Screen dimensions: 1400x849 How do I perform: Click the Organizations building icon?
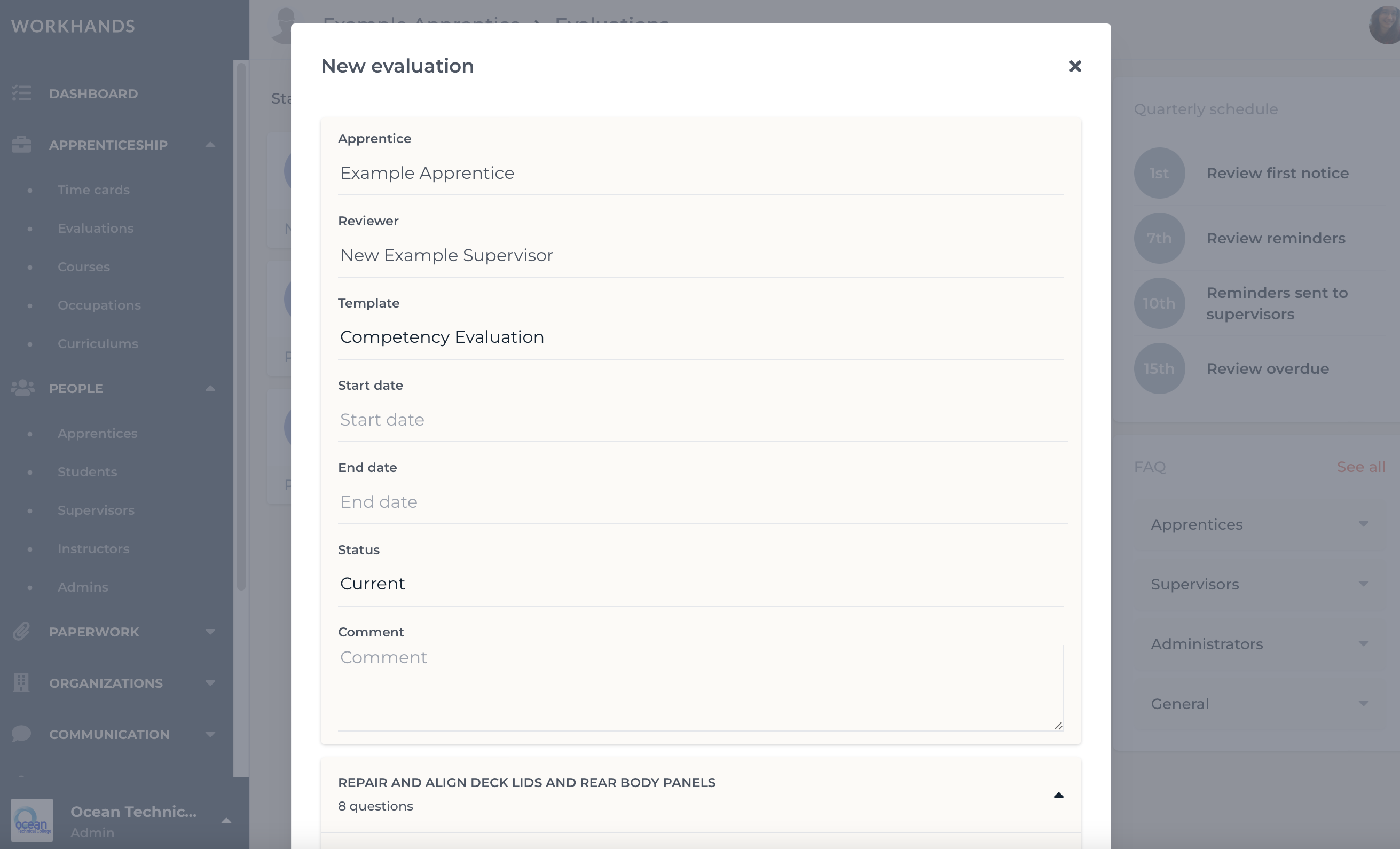point(21,682)
